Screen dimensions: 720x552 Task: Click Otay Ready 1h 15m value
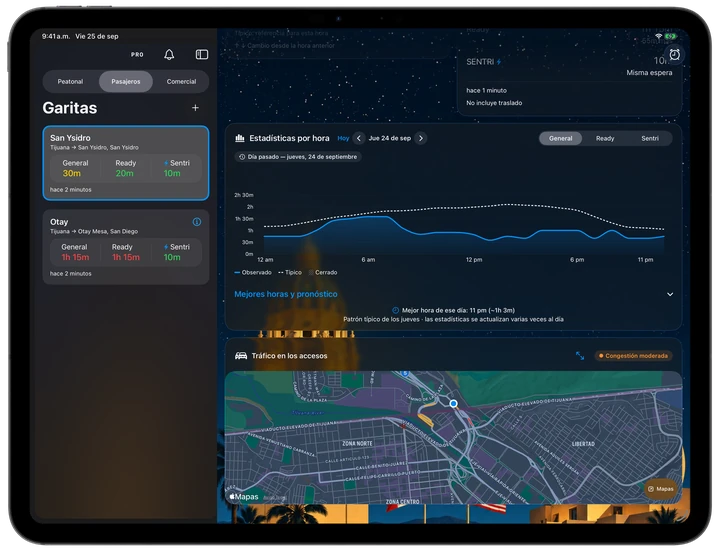[x=126, y=257]
